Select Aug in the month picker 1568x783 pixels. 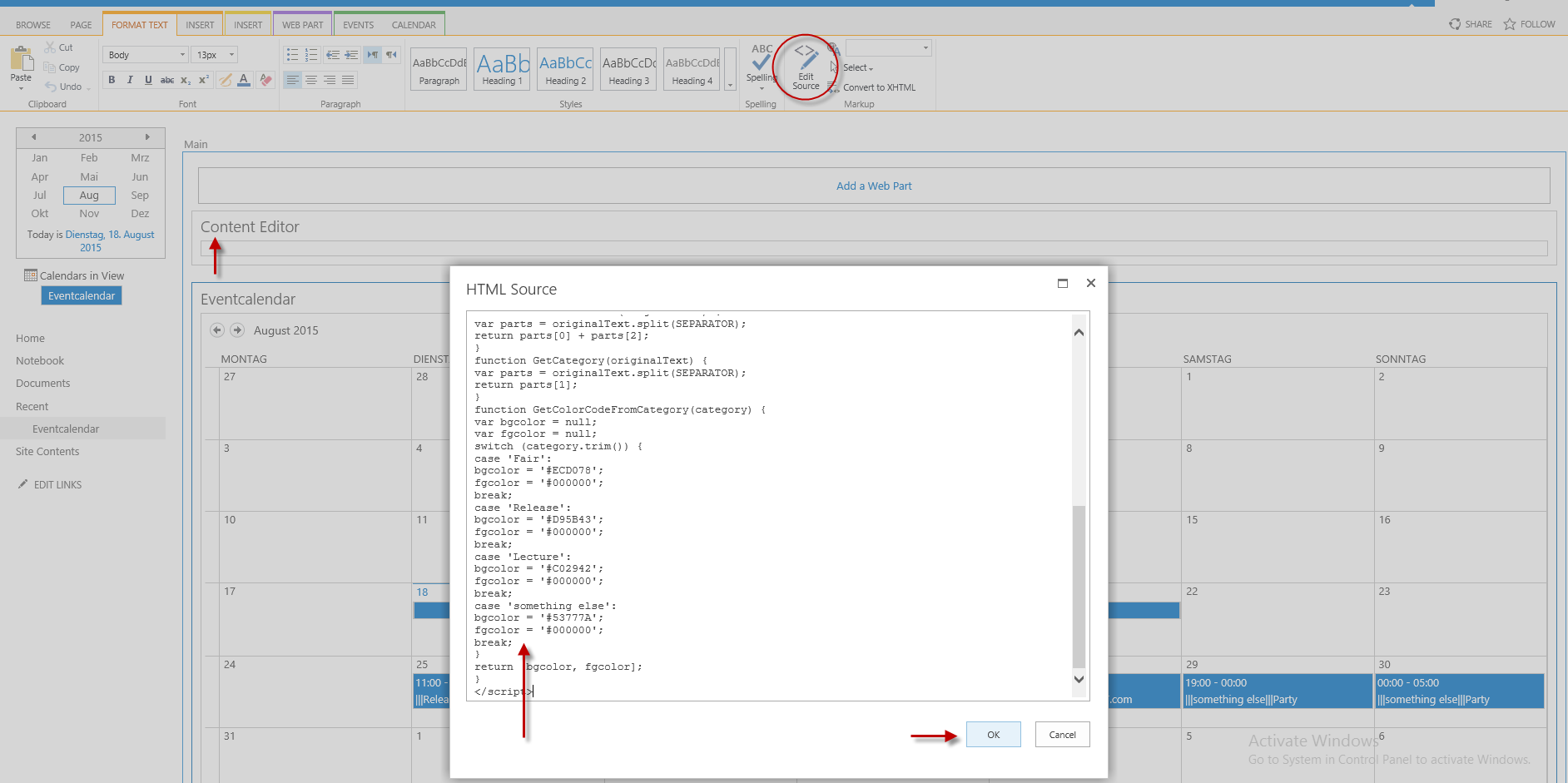pos(89,196)
